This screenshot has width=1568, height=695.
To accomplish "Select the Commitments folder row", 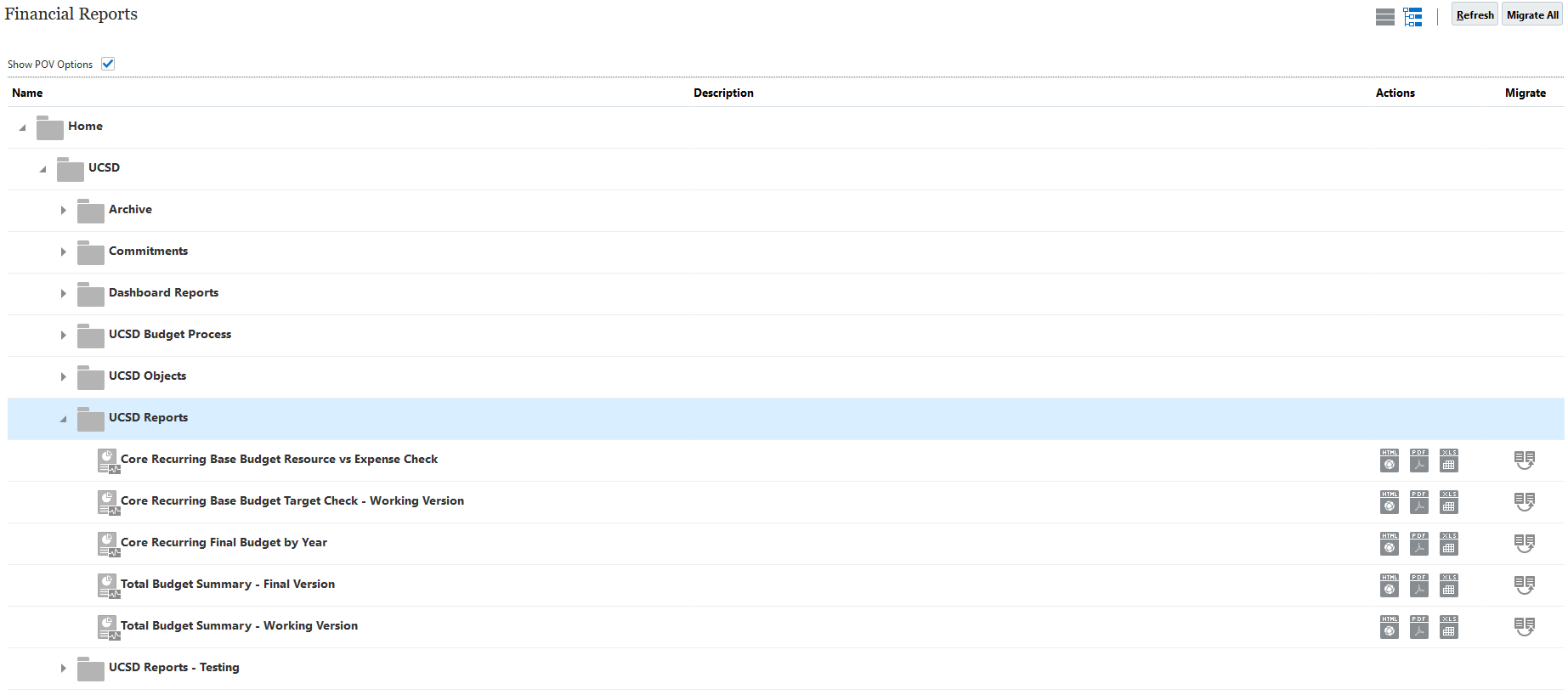I will click(x=148, y=251).
